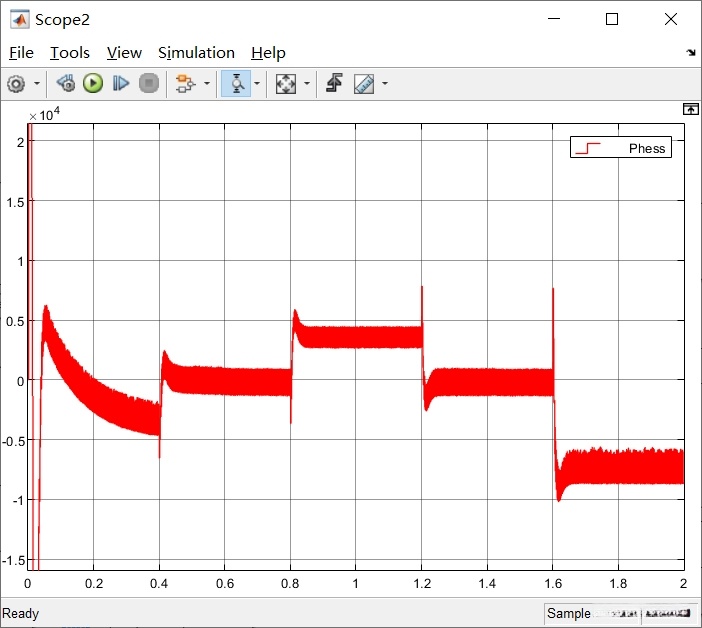Image resolution: width=702 pixels, height=628 pixels.
Task: Click the grey Stop simulation button
Action: point(149,83)
